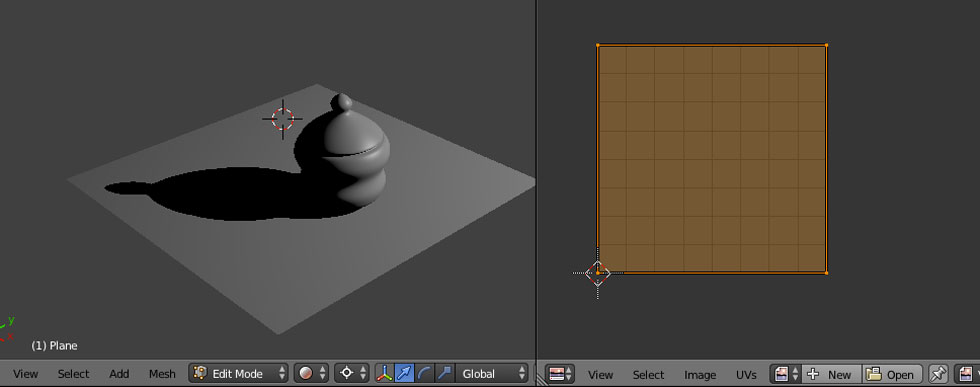Open the UV editor type selector
Viewport: 980px width, 387px height.
560,374
